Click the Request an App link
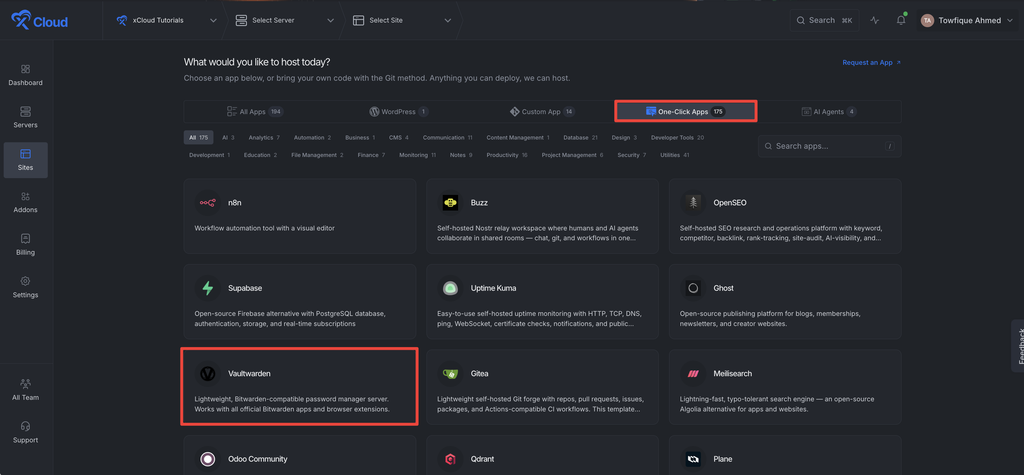The width and height of the screenshot is (1024, 475). 871,63
